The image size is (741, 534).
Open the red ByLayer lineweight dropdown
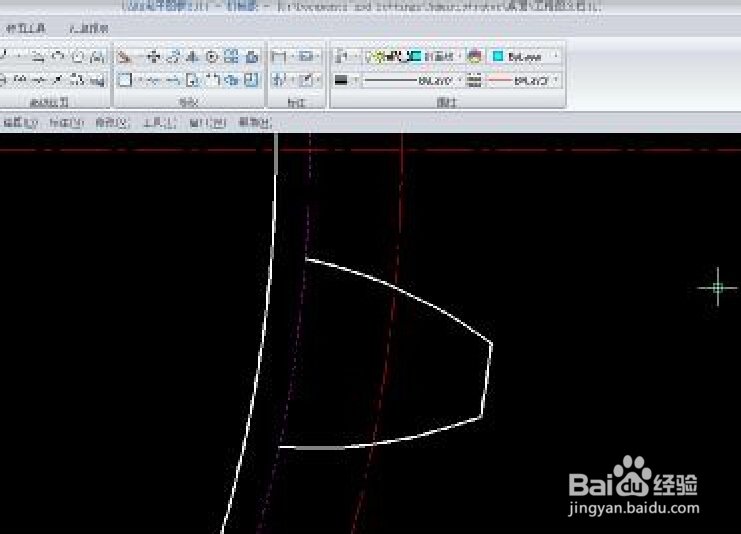[x=524, y=81]
